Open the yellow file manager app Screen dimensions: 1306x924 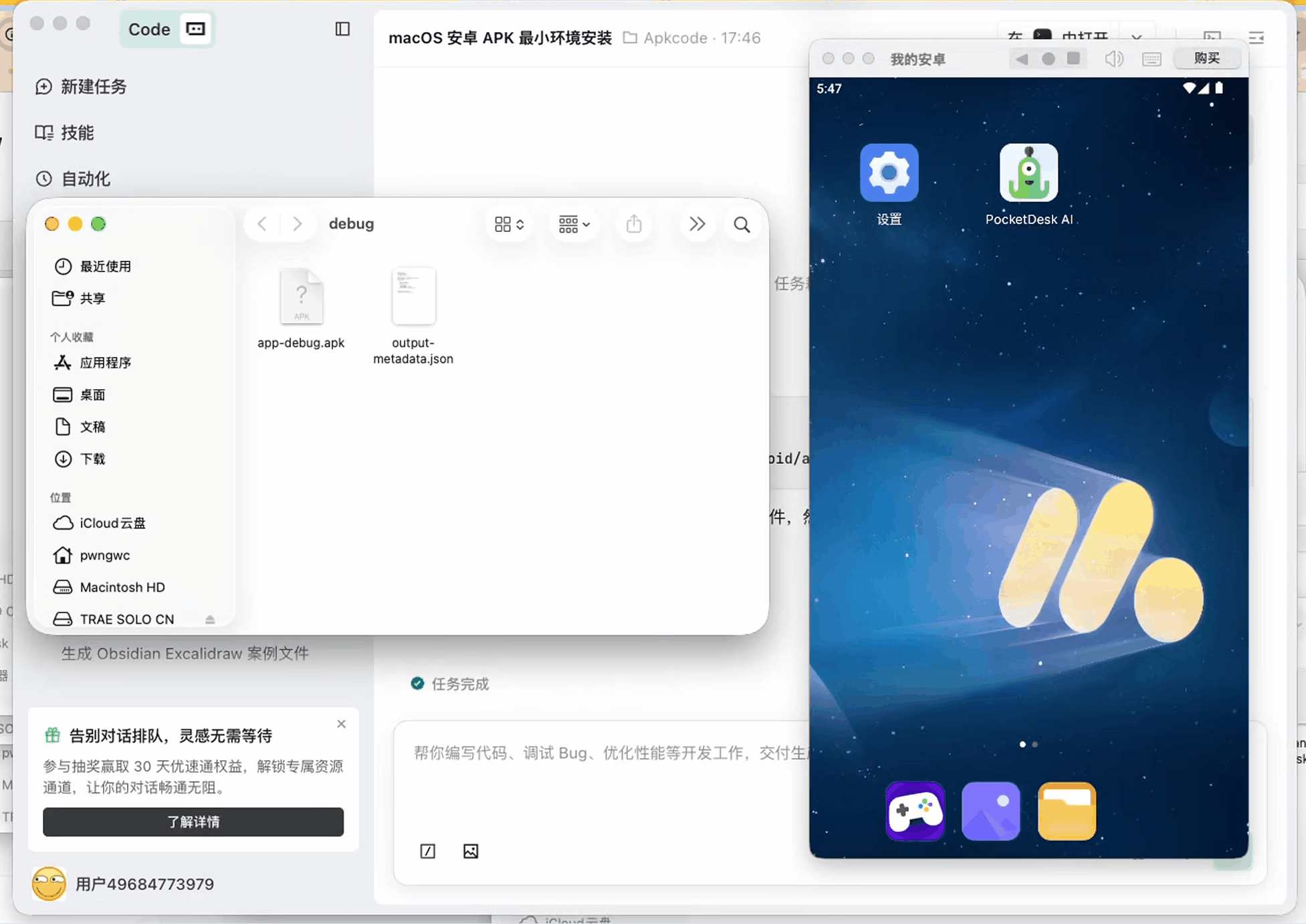(x=1067, y=811)
